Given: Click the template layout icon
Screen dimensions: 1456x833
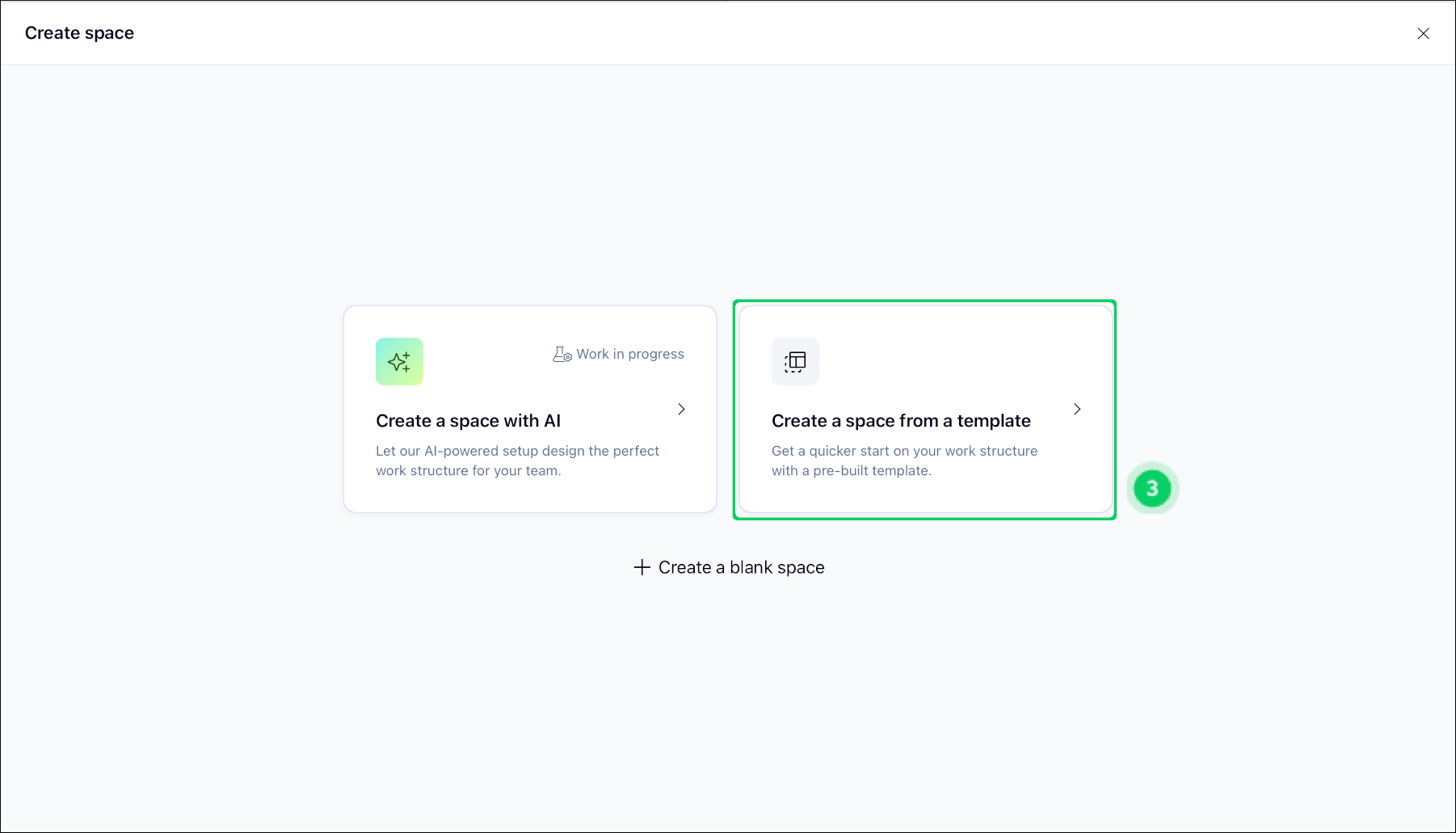Looking at the screenshot, I should pyautogui.click(x=795, y=361).
